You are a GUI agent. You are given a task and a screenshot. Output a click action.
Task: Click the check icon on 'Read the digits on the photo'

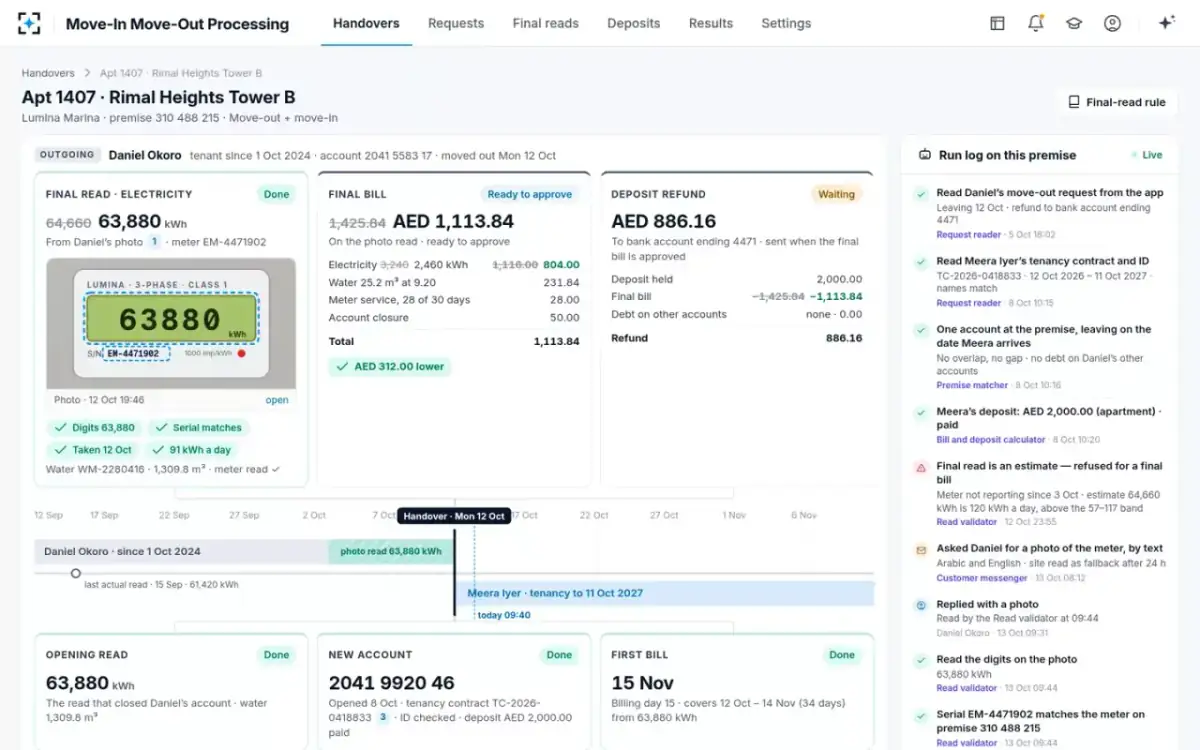pos(921,660)
